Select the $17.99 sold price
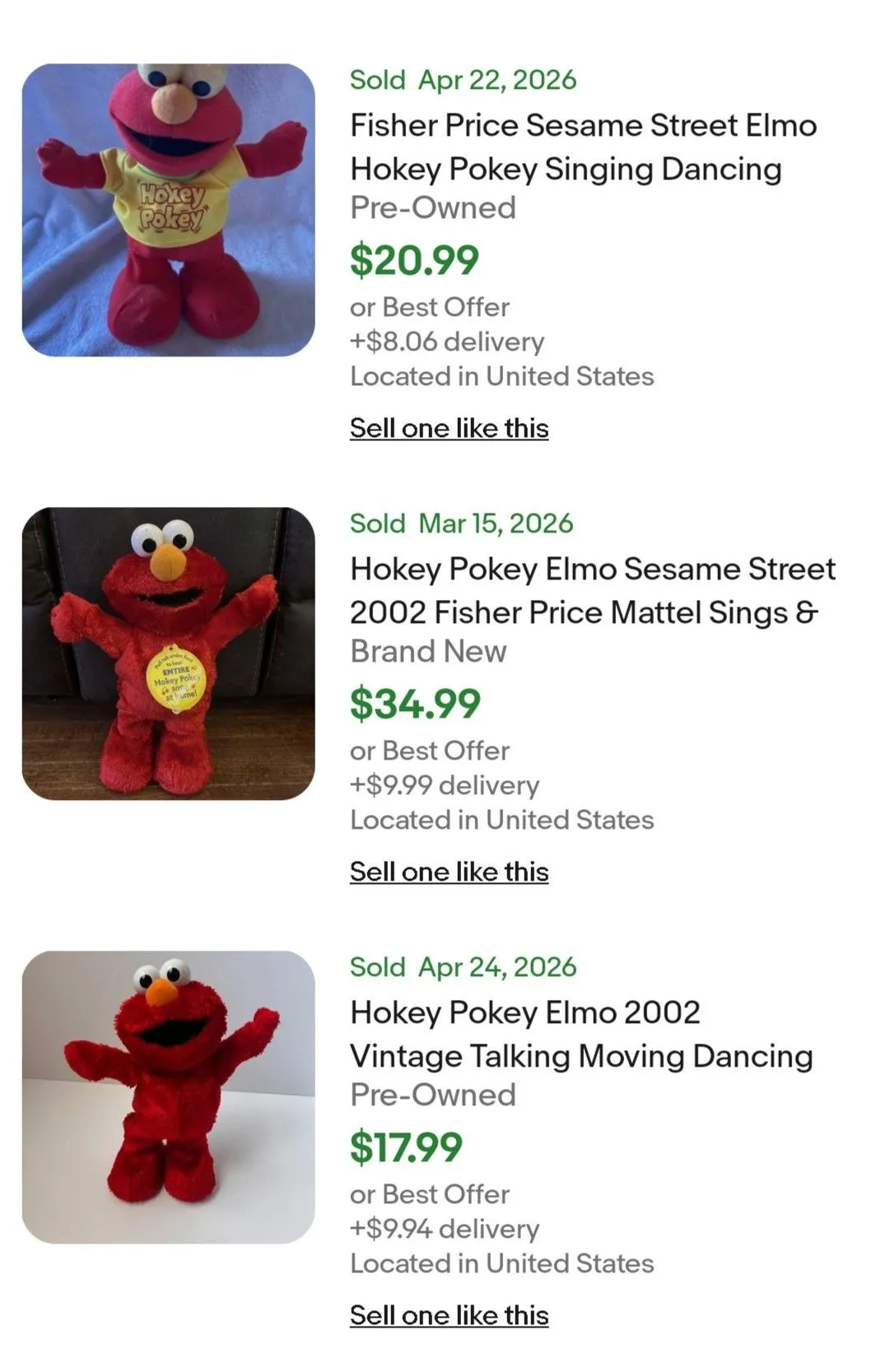The width and height of the screenshot is (876, 1372). point(406,1147)
